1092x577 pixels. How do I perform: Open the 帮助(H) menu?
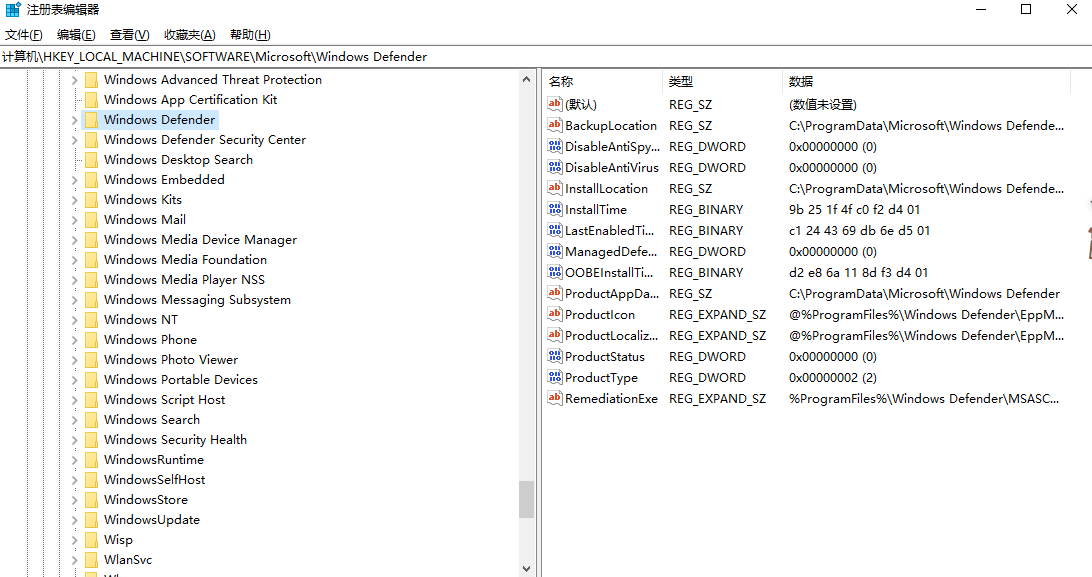tap(250, 35)
